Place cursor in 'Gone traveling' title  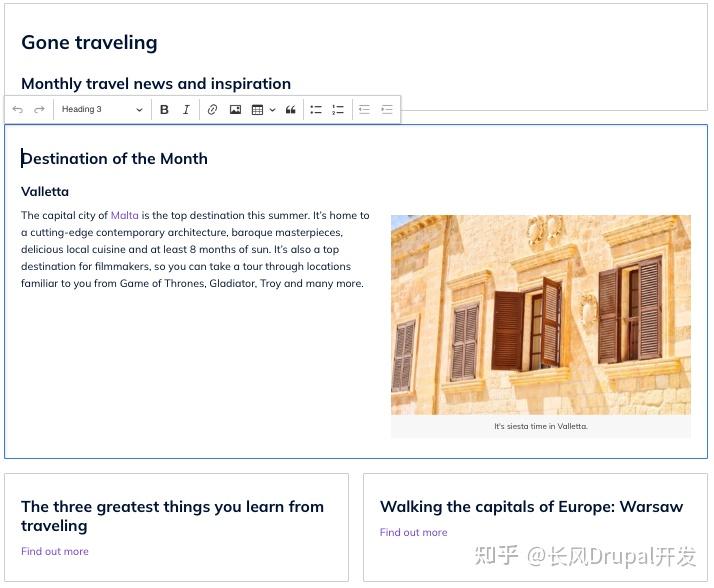[x=89, y=42]
